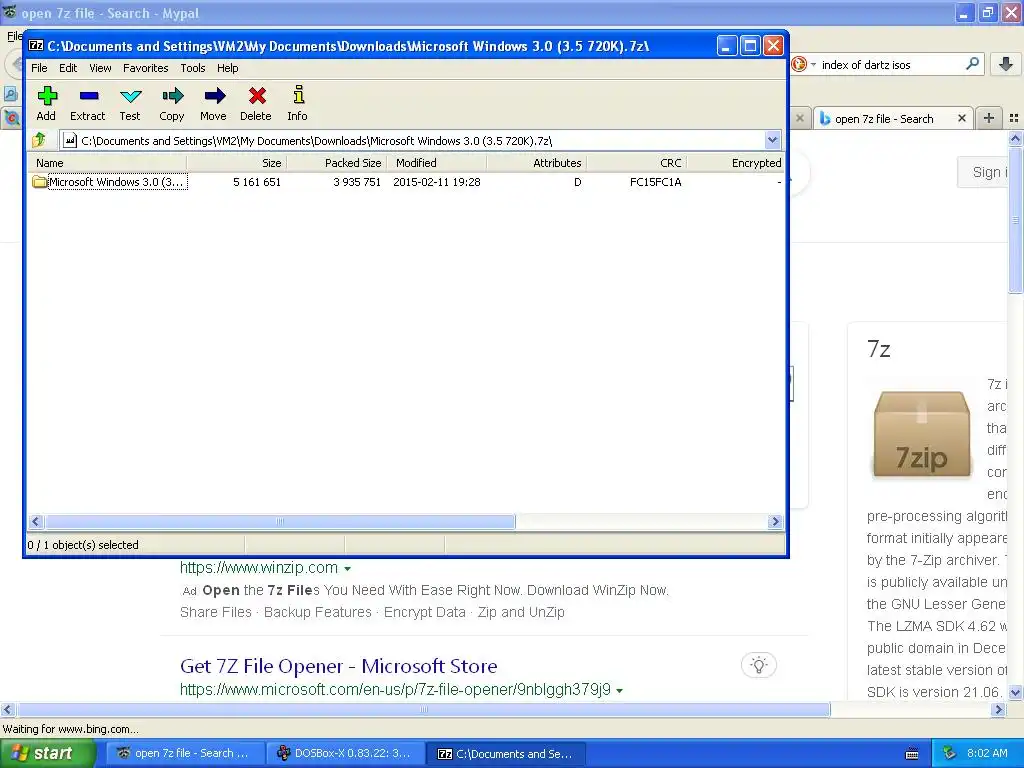Click the Sign in button on Bing

coord(984,172)
